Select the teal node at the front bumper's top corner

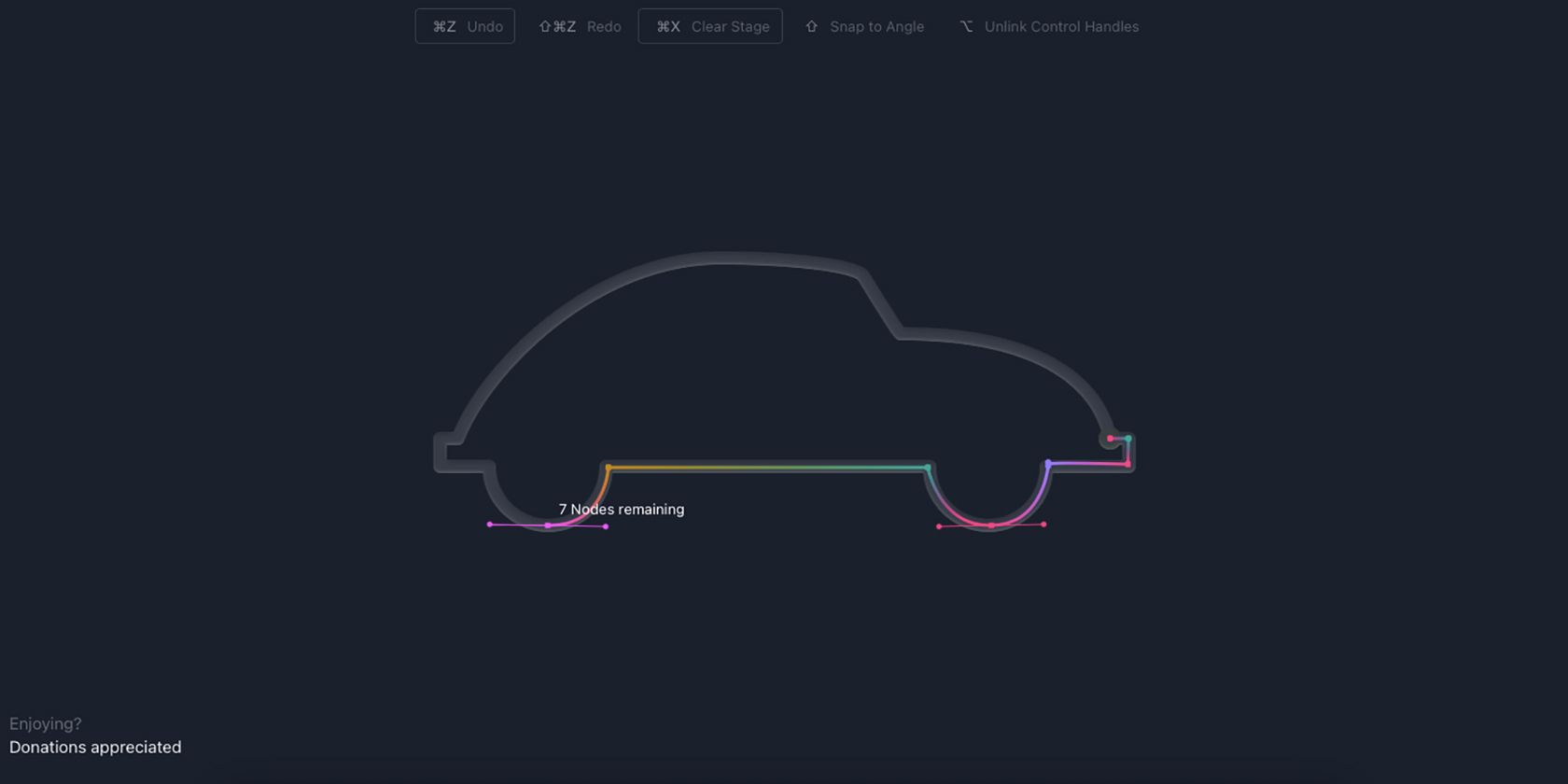(x=1128, y=439)
